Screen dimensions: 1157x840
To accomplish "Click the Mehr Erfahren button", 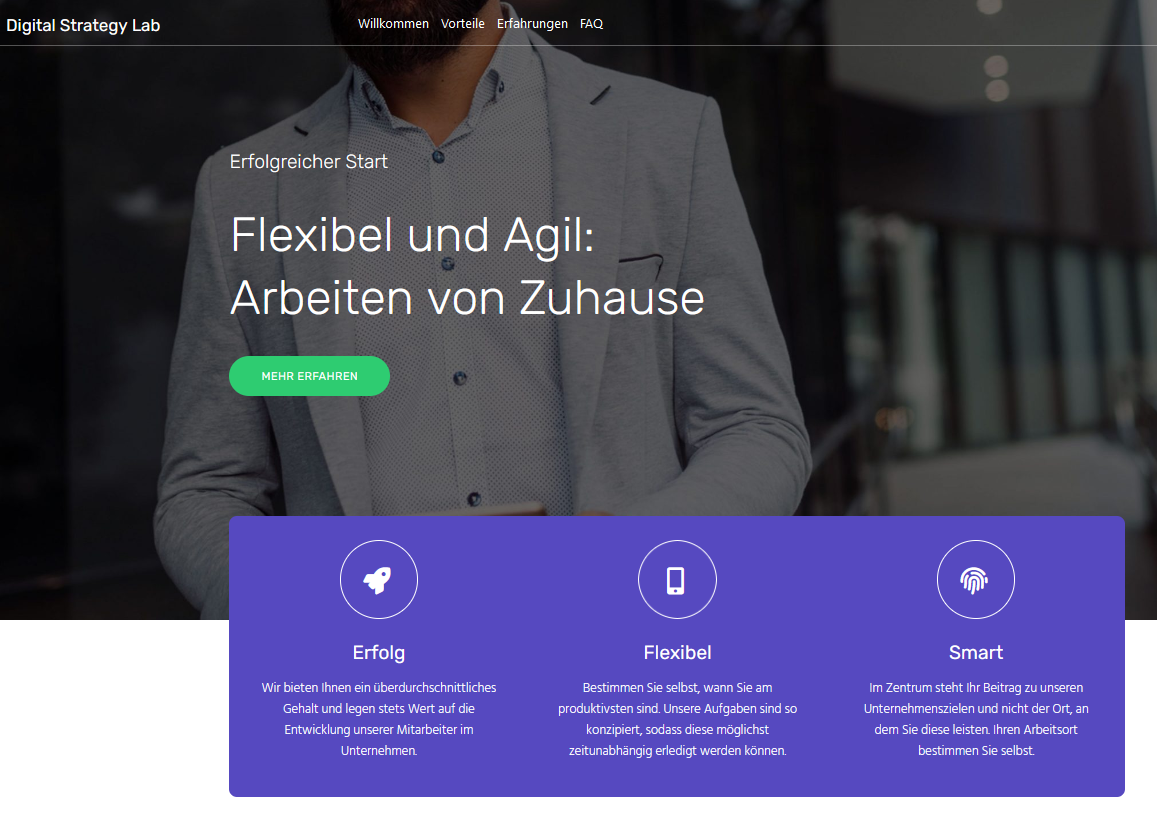I will click(309, 376).
